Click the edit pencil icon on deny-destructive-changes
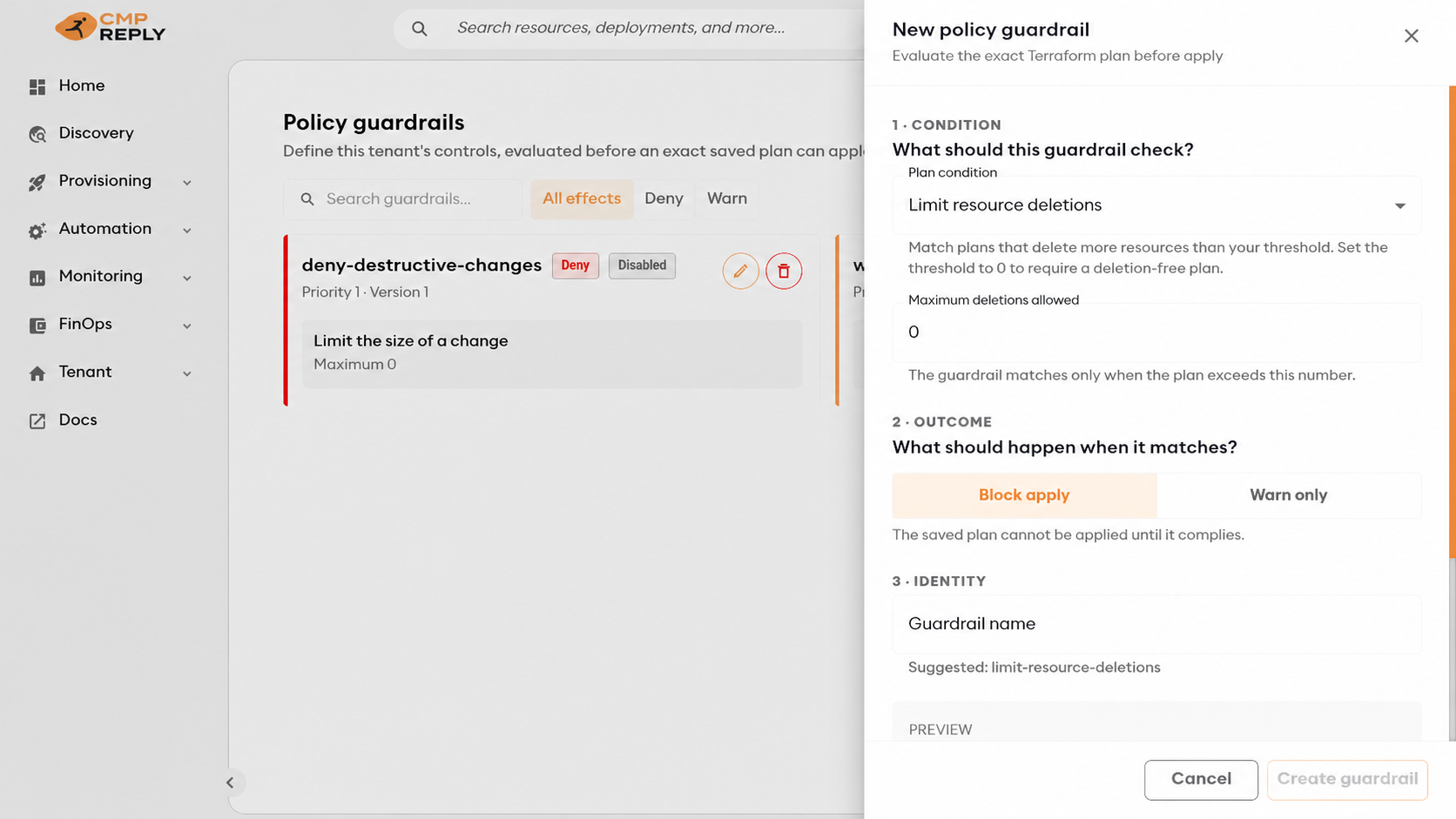Image resolution: width=1456 pixels, height=819 pixels. tap(740, 271)
